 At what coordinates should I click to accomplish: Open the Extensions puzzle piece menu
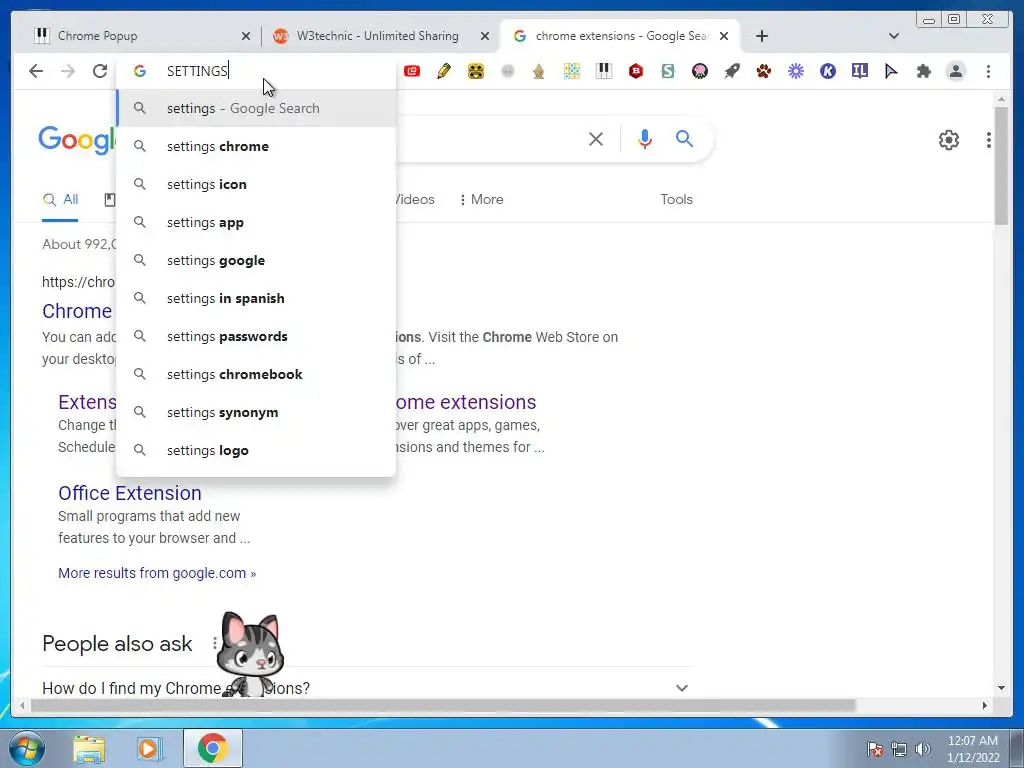[923, 71]
